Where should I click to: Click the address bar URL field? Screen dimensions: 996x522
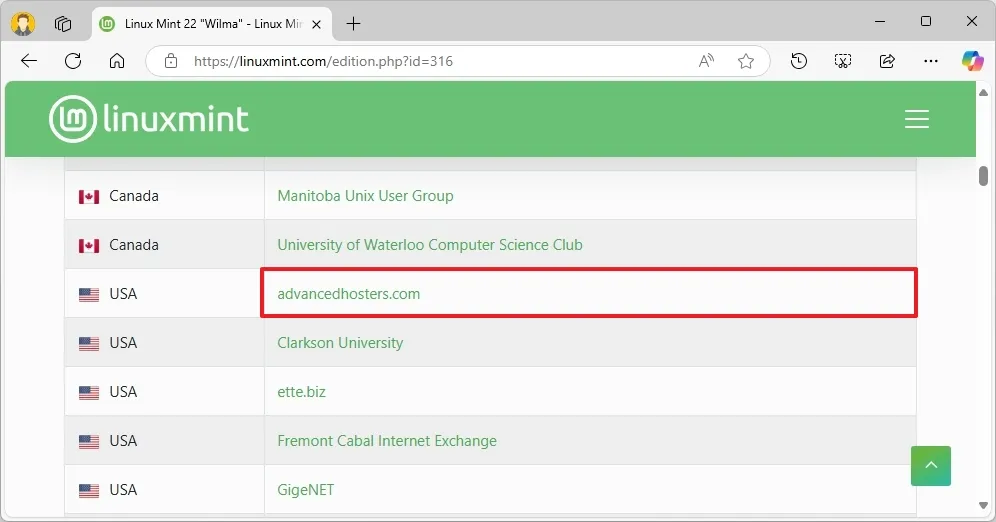[x=430, y=61]
